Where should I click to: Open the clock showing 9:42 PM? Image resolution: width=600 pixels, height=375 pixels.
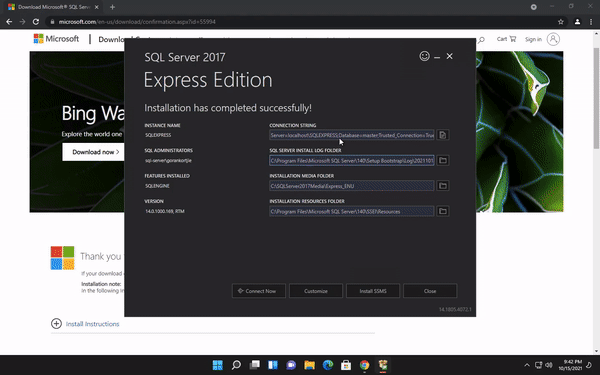coord(570,365)
